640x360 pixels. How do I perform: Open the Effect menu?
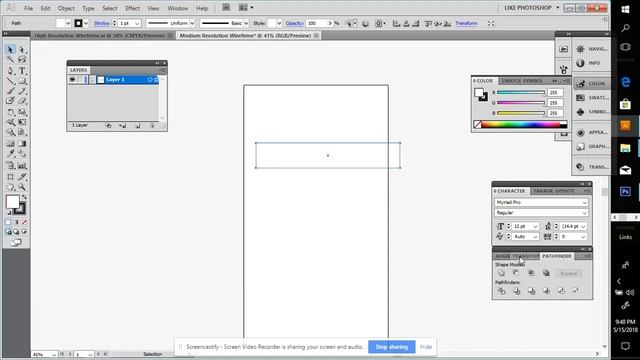coord(132,8)
